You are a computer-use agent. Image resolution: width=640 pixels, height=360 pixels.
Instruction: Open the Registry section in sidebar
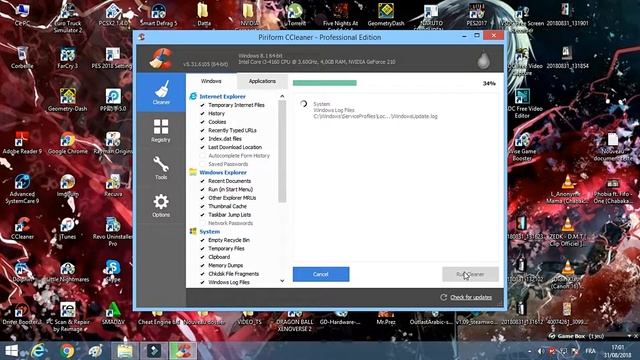click(161, 131)
